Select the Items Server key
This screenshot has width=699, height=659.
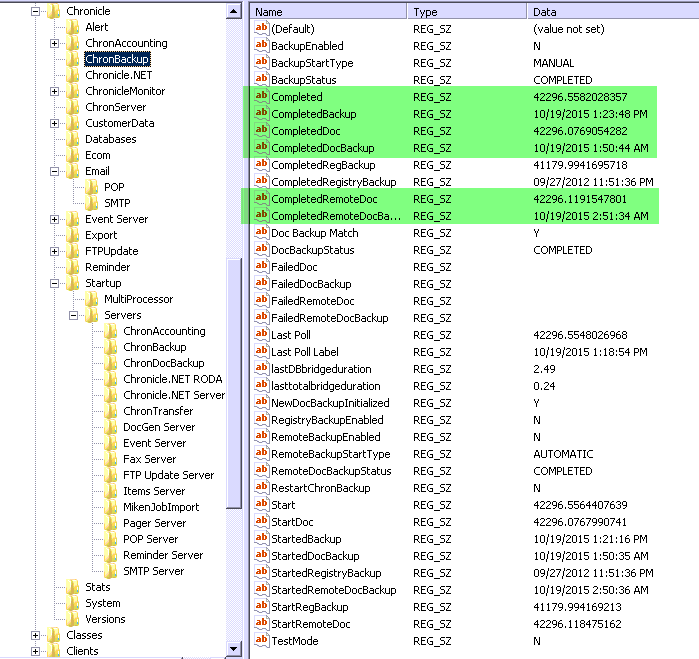(154, 491)
